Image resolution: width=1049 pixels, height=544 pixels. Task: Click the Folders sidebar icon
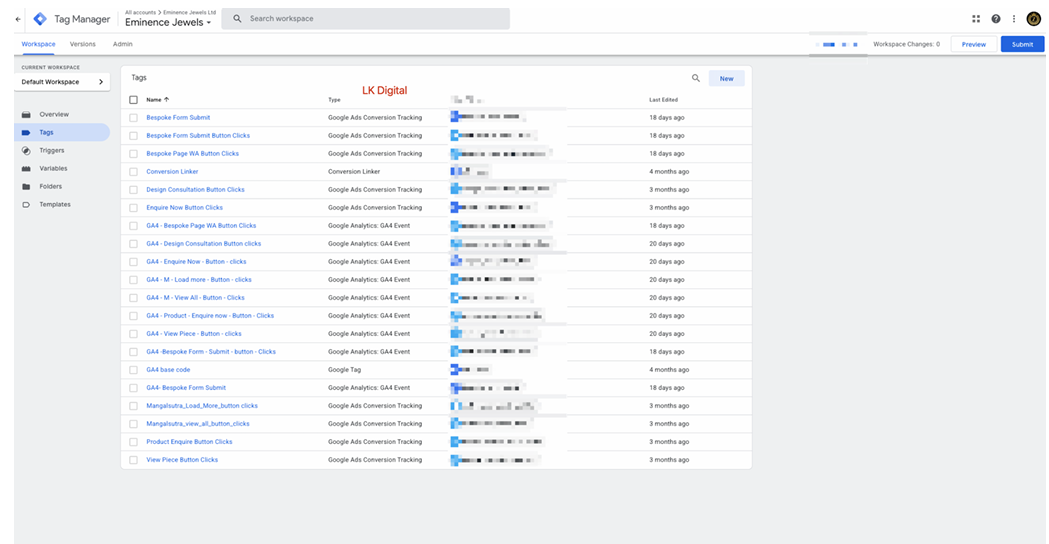click(26, 187)
